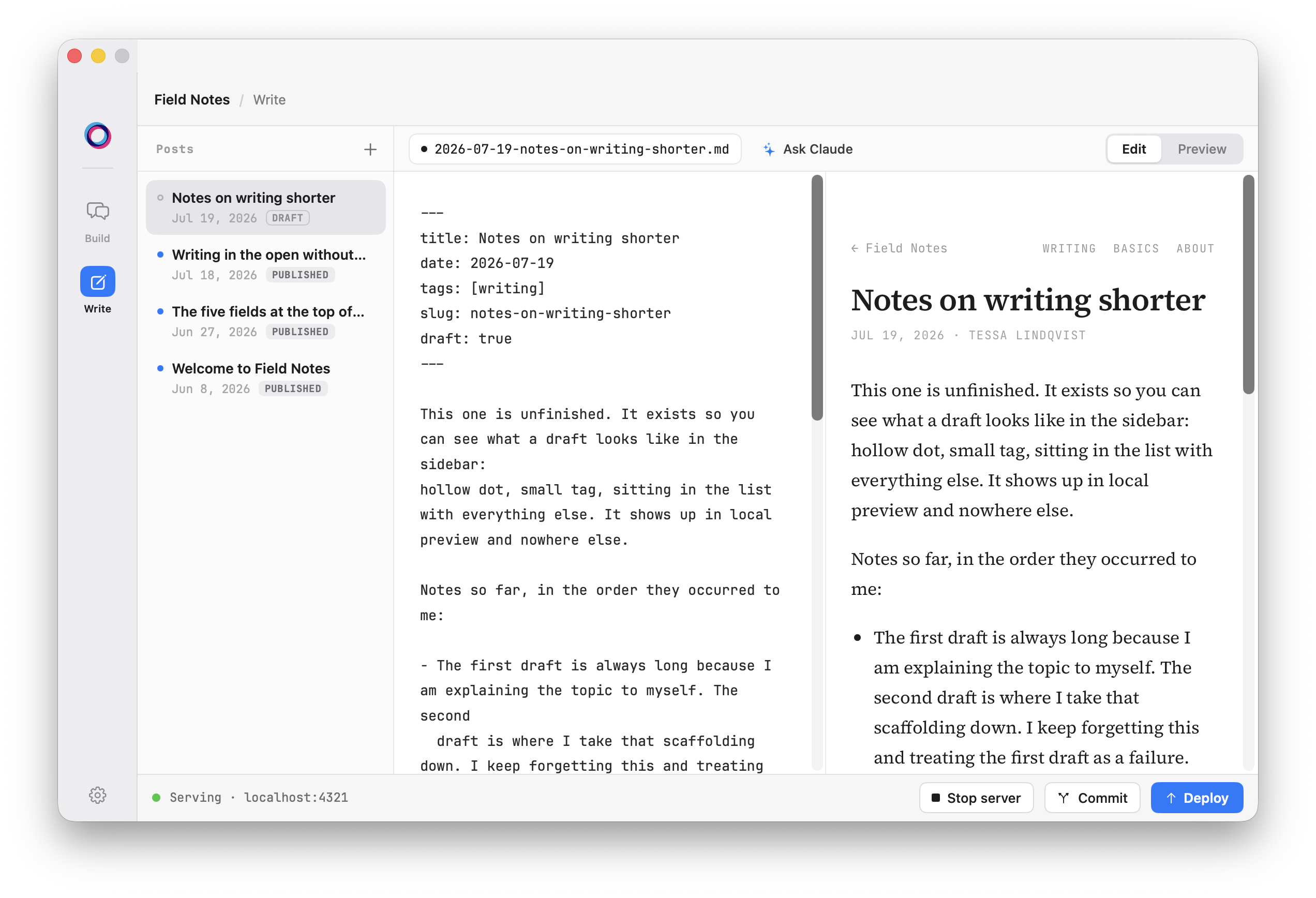Screen dimensions: 1316x898
Task: Switch to Edit mode
Action: [x=1134, y=149]
